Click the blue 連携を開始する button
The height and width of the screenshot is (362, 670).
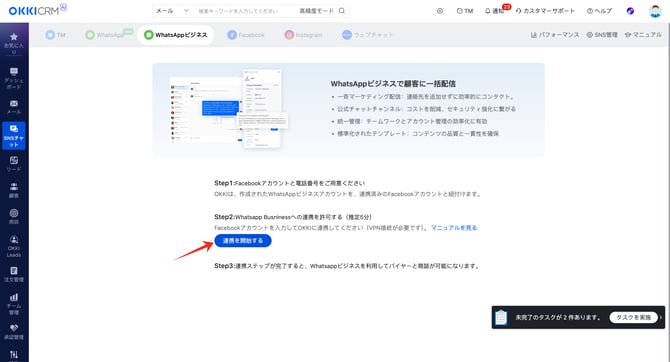(x=243, y=241)
